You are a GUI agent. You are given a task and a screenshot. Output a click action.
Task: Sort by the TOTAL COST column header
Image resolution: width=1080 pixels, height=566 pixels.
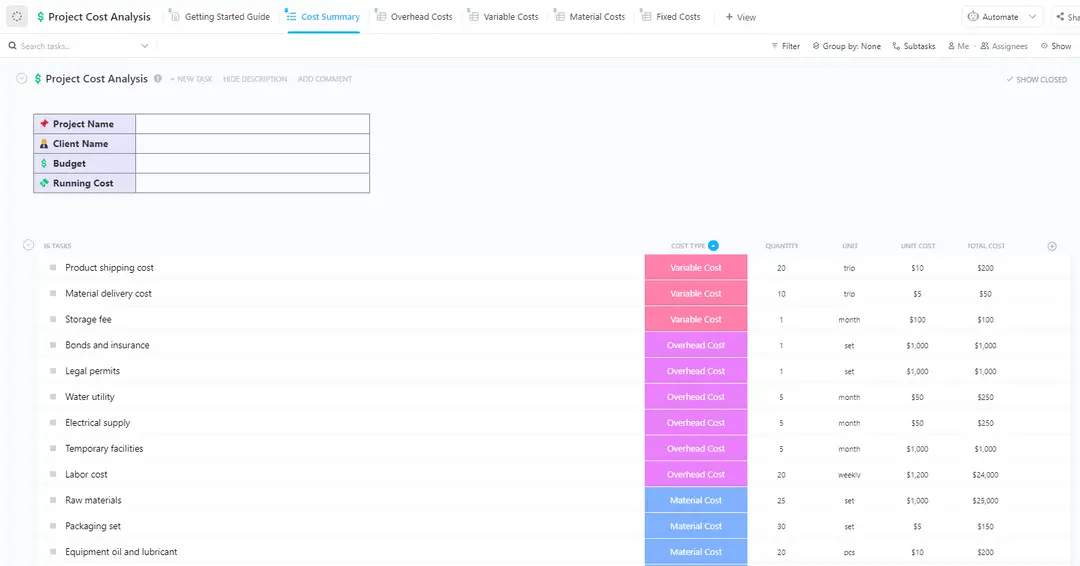tap(986, 246)
